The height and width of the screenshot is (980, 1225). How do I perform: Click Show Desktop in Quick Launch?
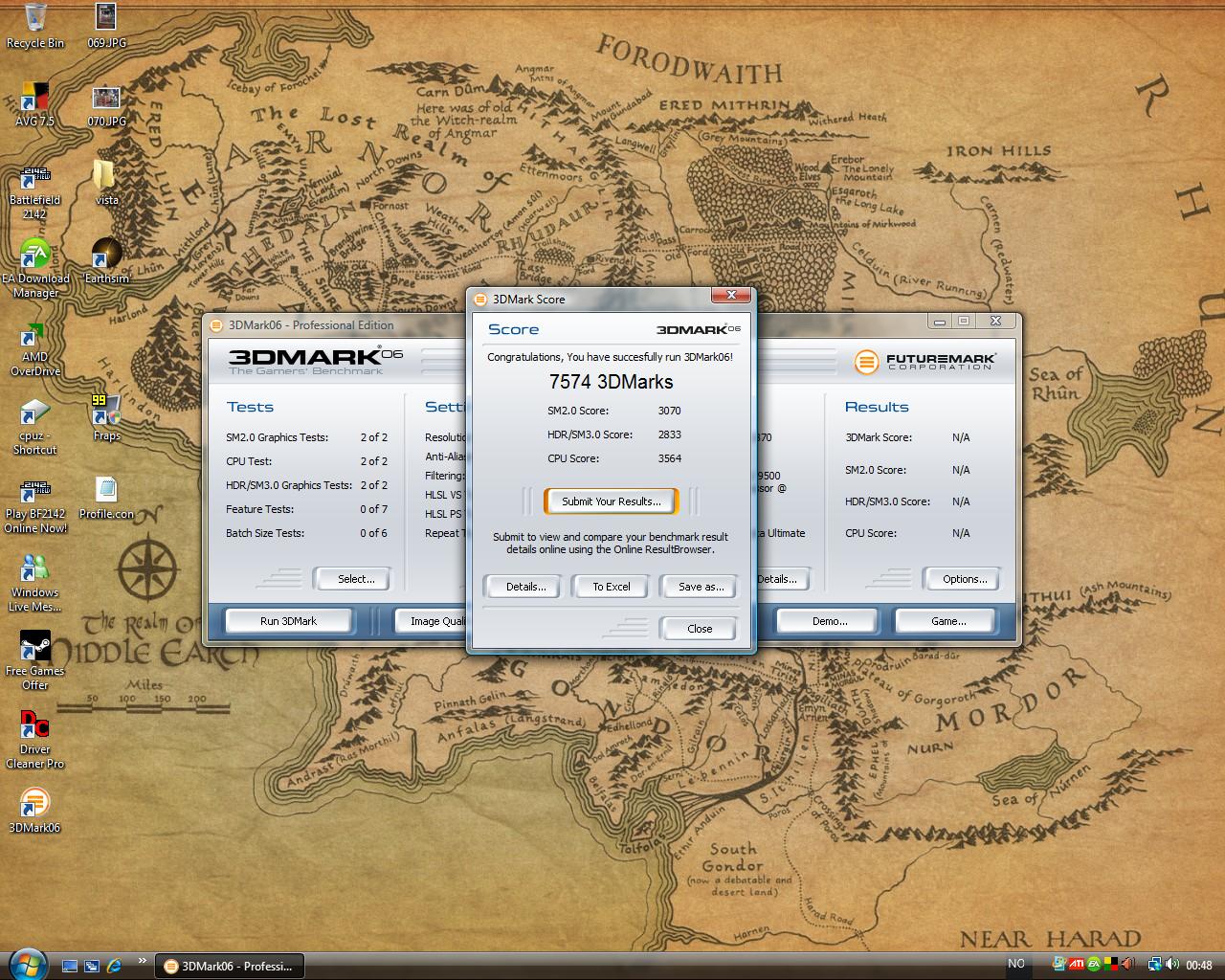click(70, 966)
